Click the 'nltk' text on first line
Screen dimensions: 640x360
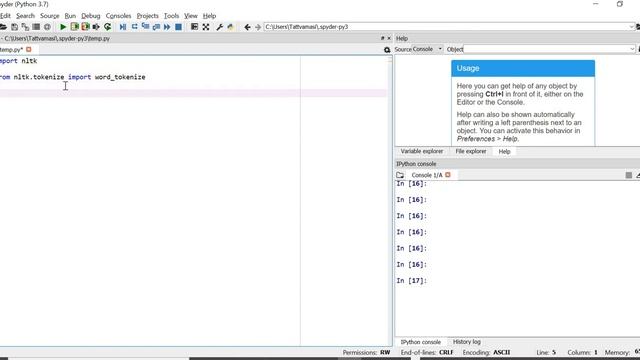[x=29, y=61]
